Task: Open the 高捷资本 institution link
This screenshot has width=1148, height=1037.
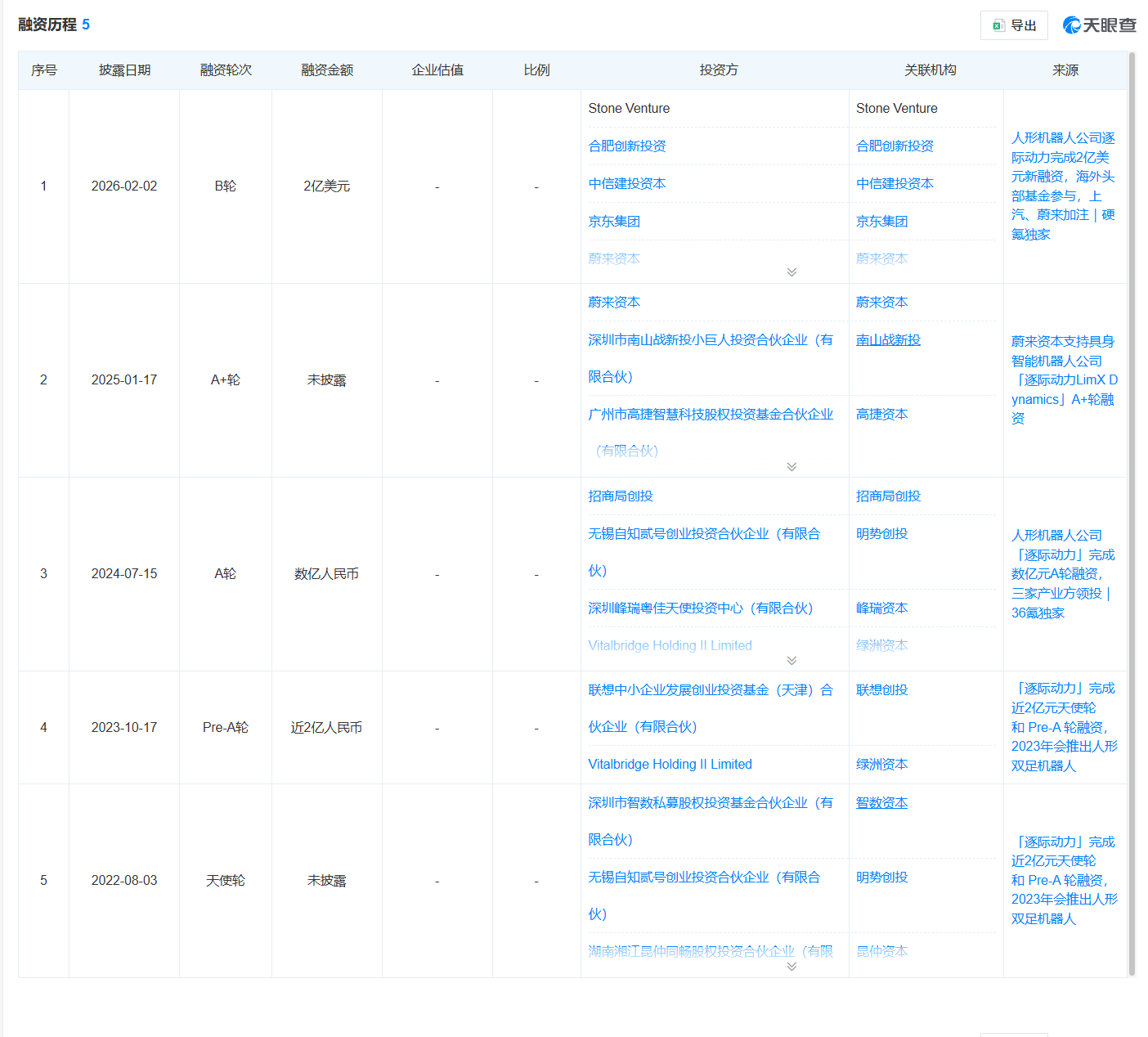Action: click(881, 414)
